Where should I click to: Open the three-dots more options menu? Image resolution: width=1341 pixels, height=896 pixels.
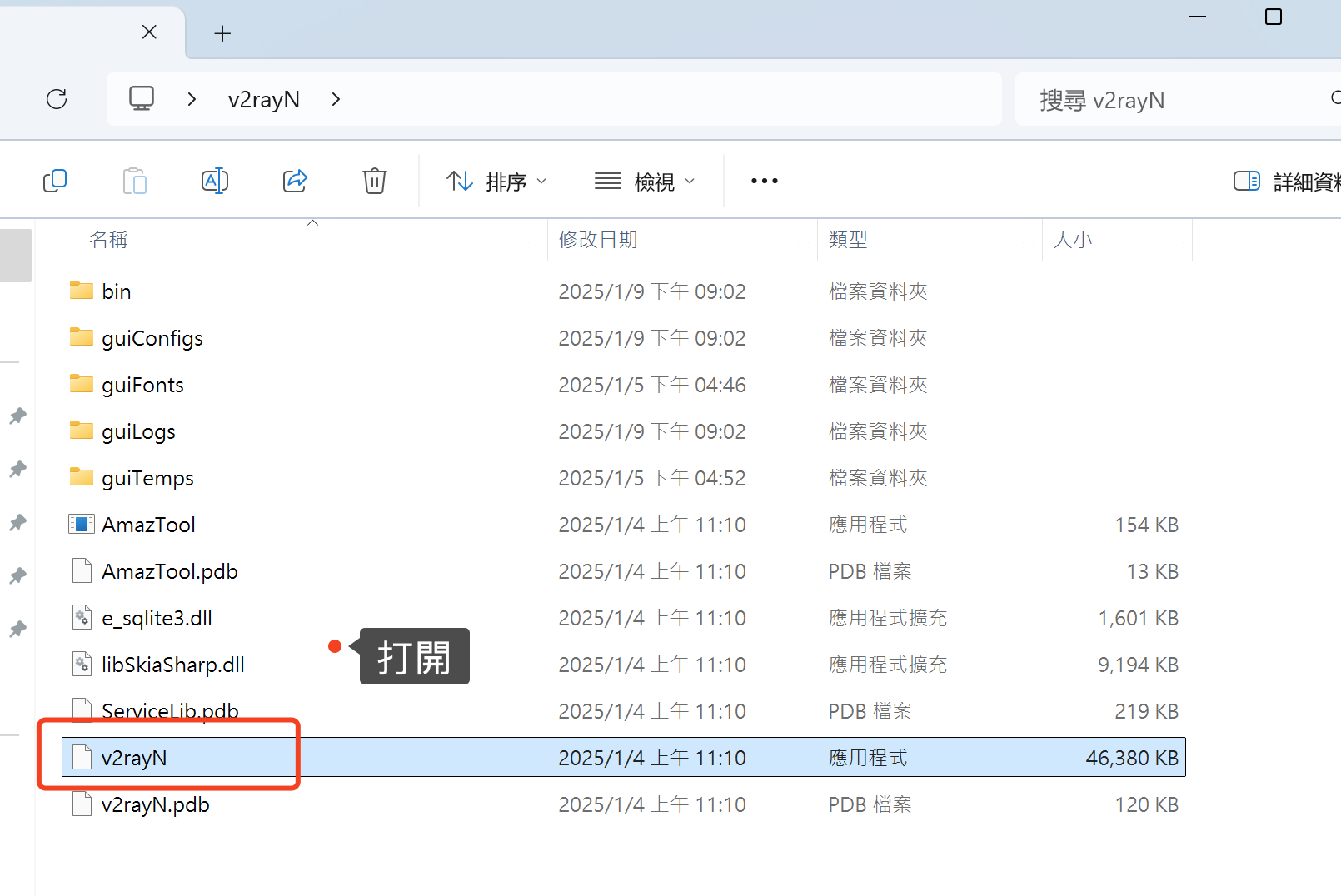click(765, 181)
